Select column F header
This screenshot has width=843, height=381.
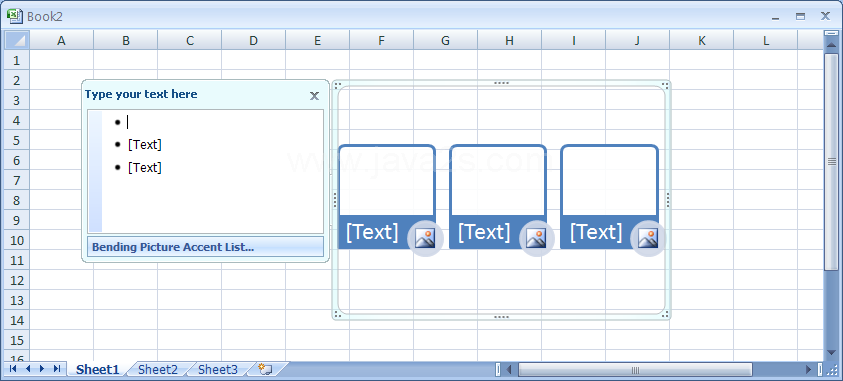click(x=382, y=40)
